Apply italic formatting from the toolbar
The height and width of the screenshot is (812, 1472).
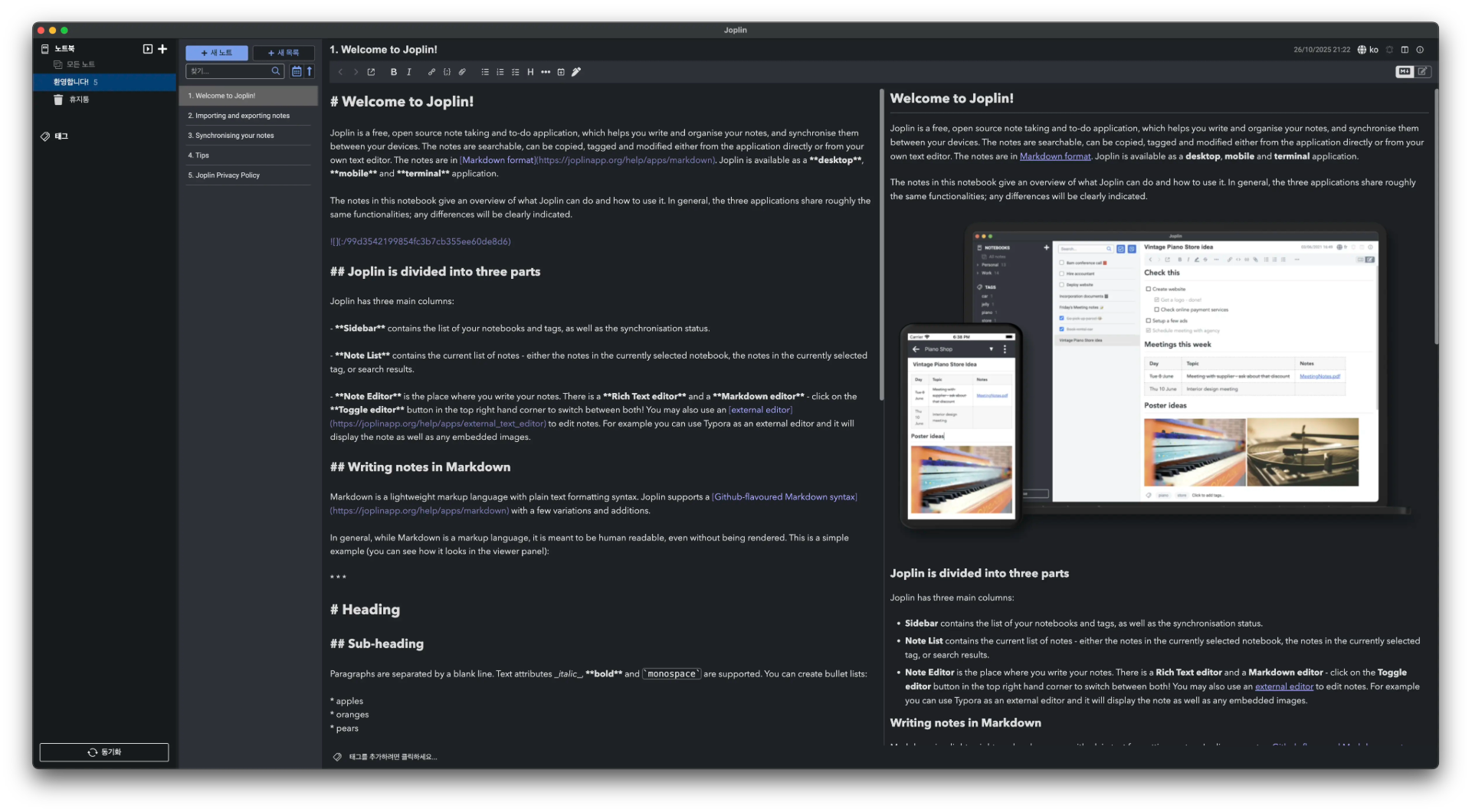point(409,72)
